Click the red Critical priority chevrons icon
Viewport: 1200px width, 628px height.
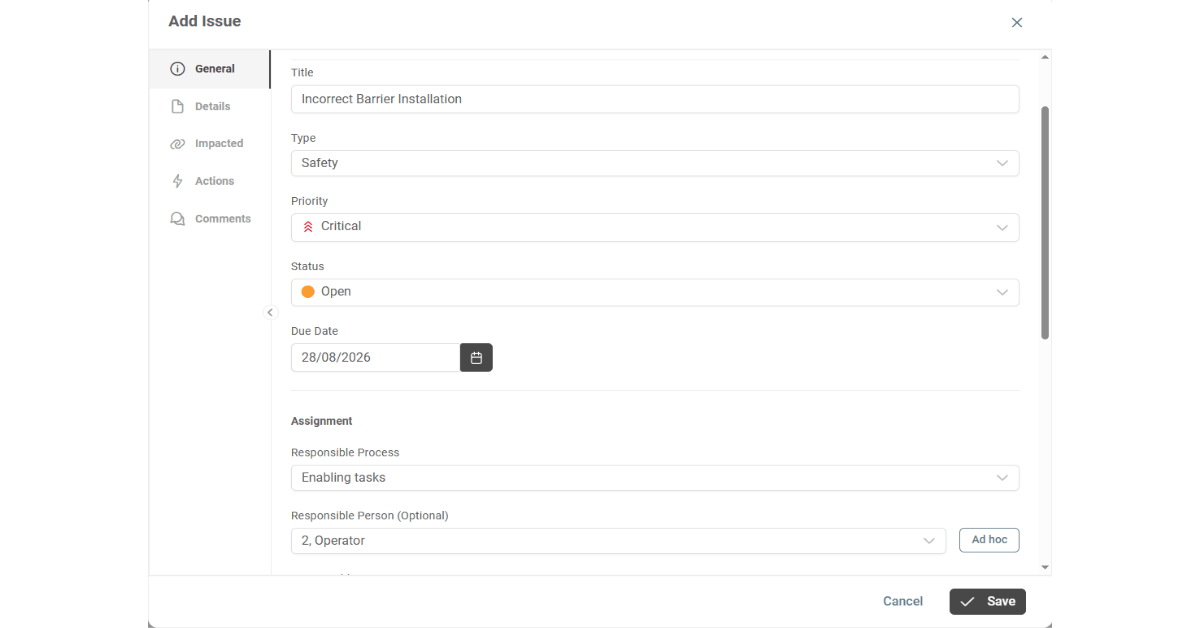click(308, 227)
